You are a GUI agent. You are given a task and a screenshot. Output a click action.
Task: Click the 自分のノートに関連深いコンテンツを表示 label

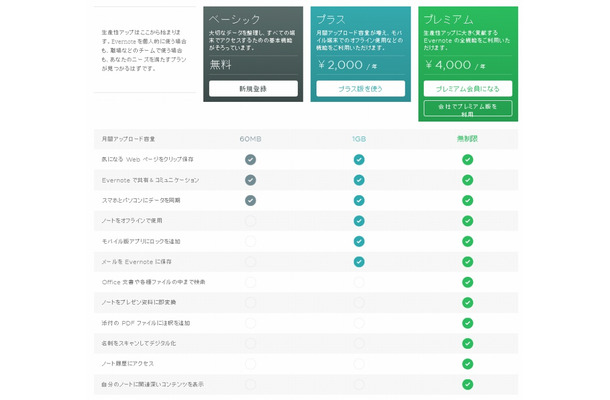(x=152, y=384)
